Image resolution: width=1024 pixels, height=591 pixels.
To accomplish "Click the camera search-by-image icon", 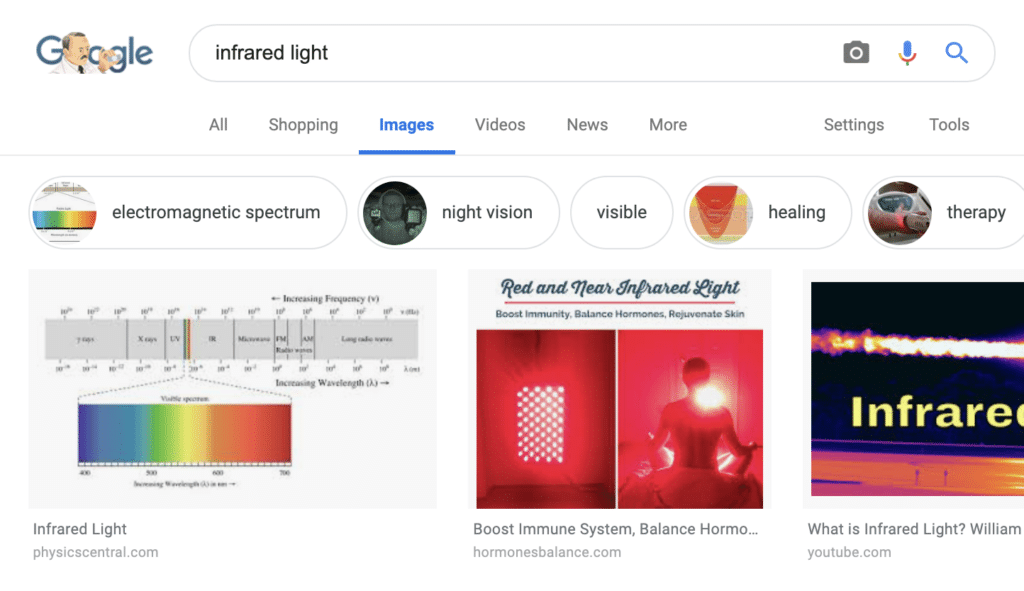I will [x=856, y=53].
